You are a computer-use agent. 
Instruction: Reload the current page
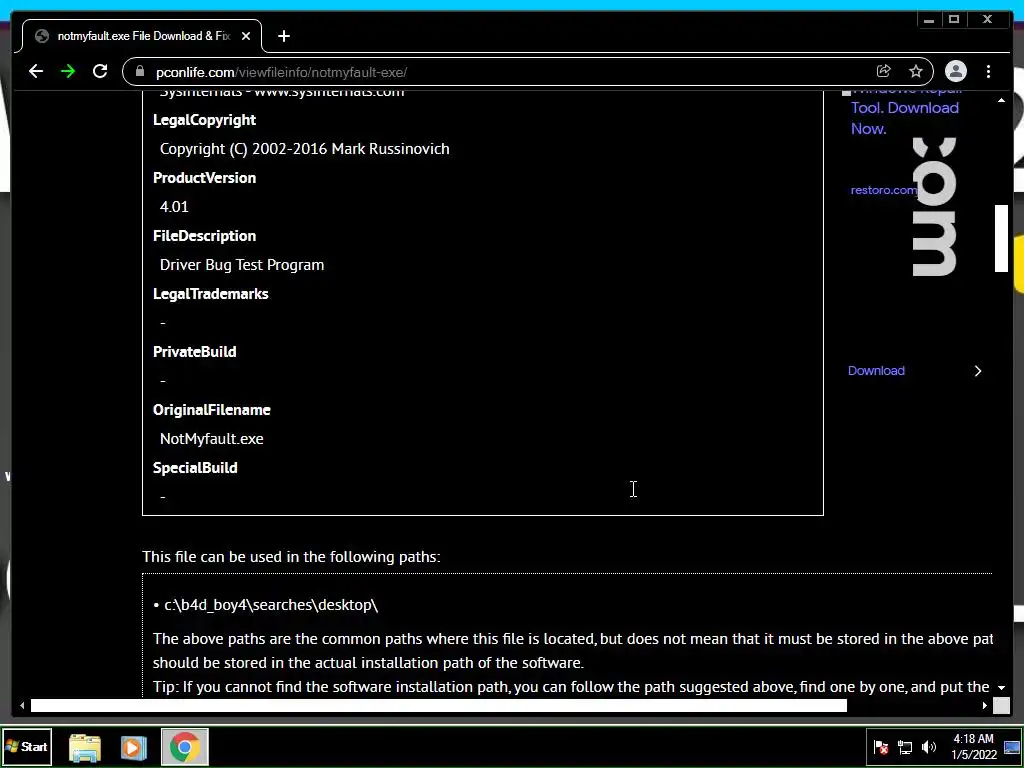[x=100, y=71]
